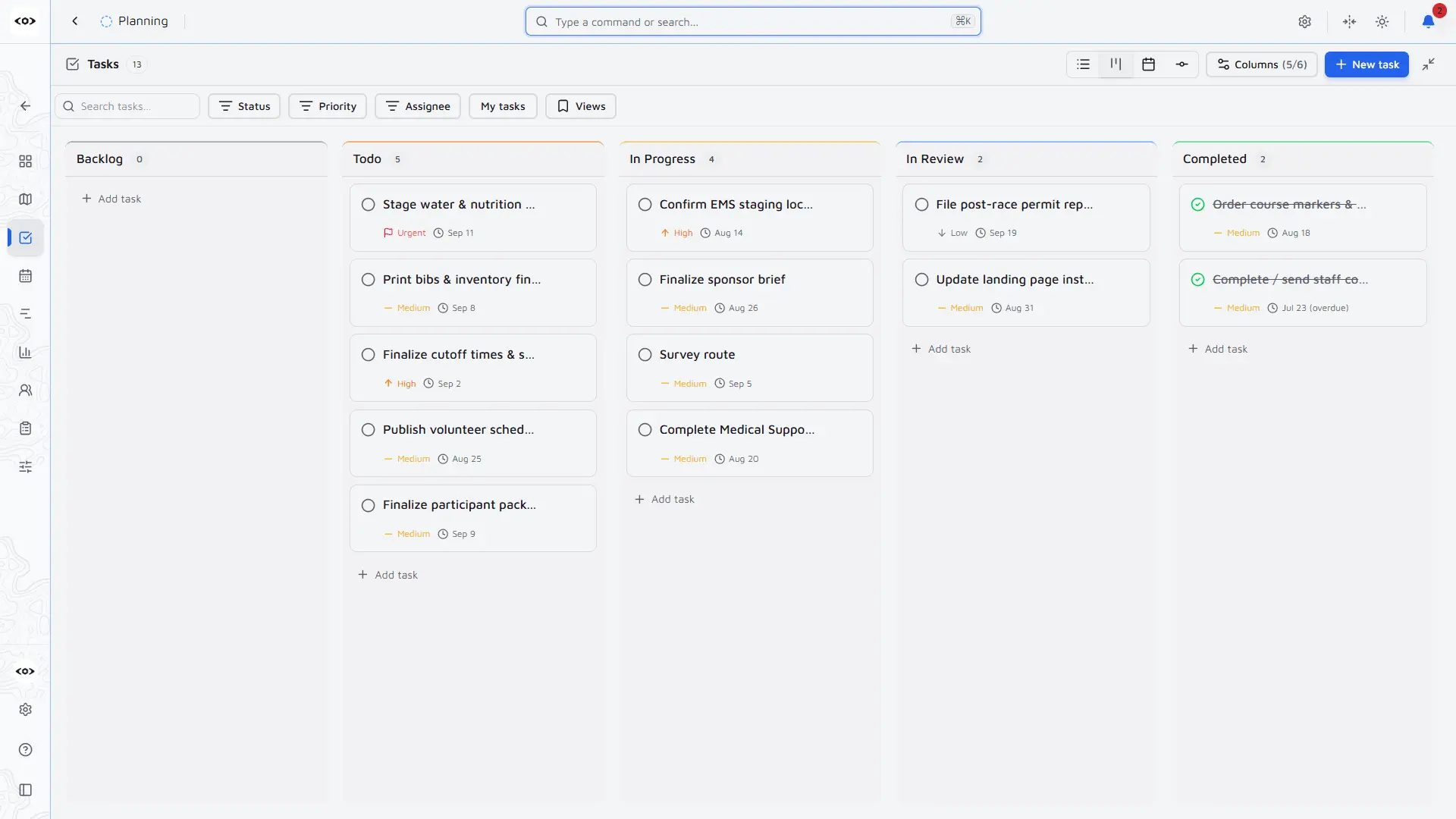Open 'Finalize participant pack...' card
This screenshot has width=1456, height=819.
tap(473, 519)
